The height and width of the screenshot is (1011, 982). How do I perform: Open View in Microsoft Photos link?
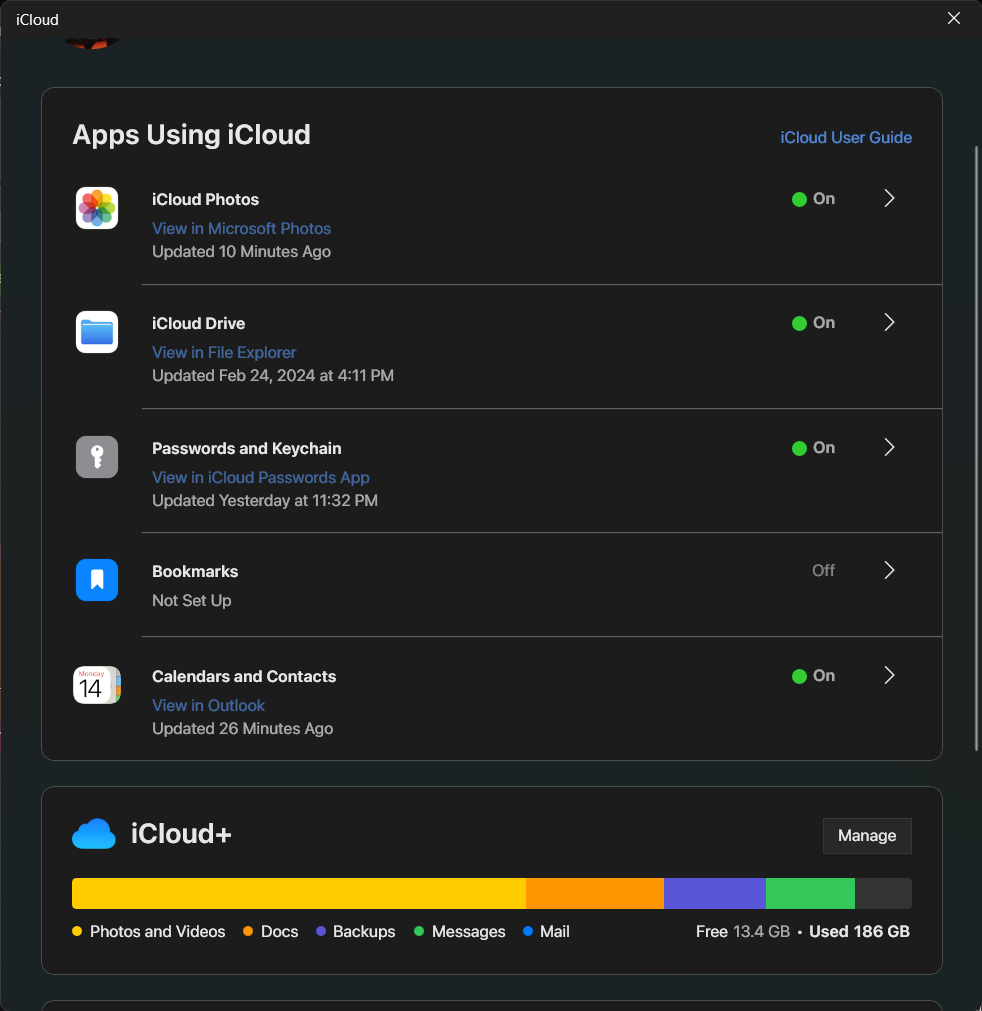click(241, 228)
